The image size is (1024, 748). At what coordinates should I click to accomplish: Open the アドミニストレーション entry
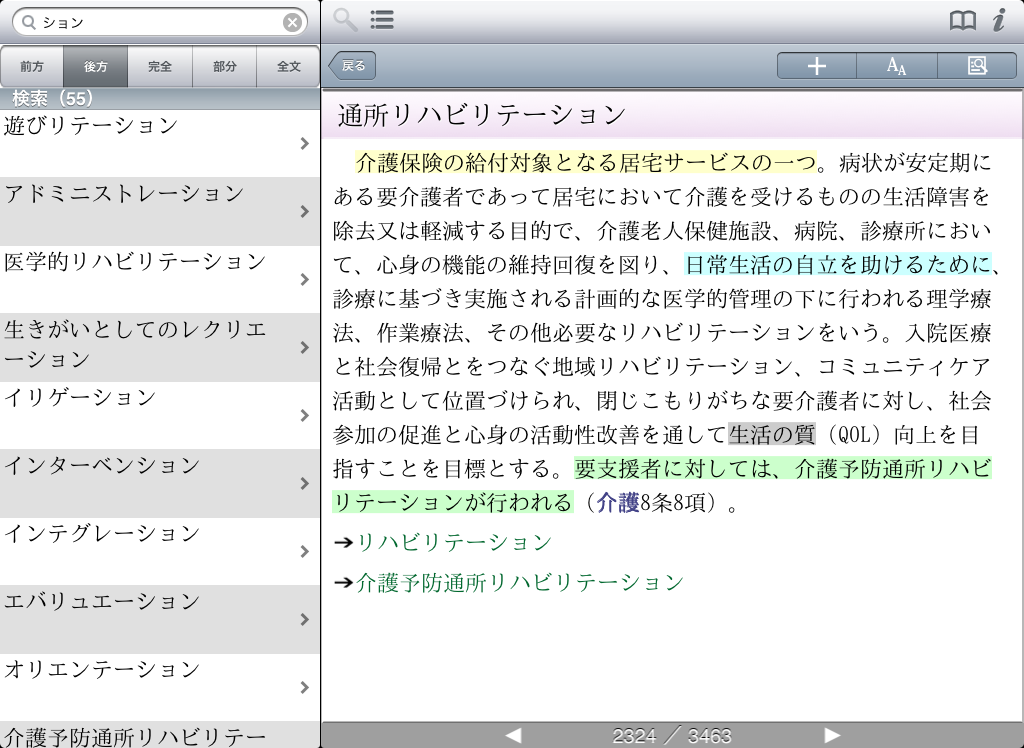[160, 211]
